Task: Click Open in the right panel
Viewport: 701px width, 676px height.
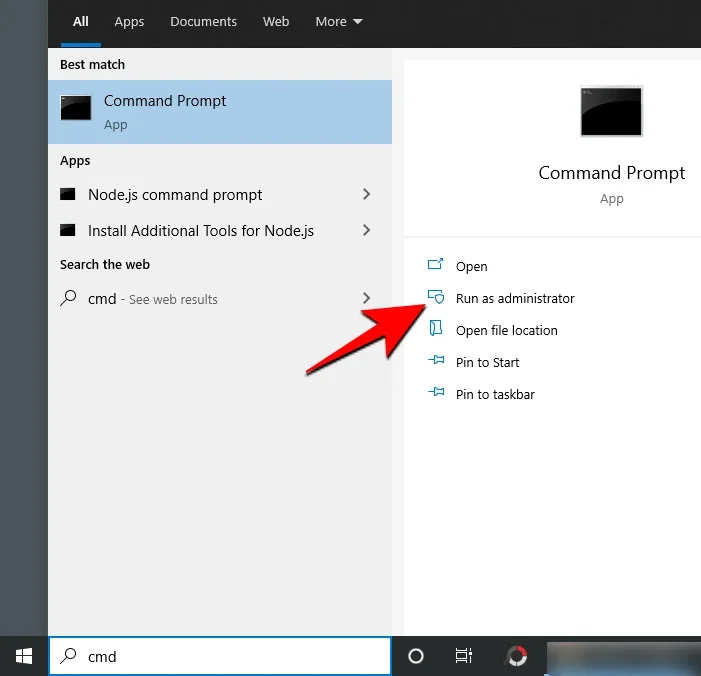Action: pos(471,266)
